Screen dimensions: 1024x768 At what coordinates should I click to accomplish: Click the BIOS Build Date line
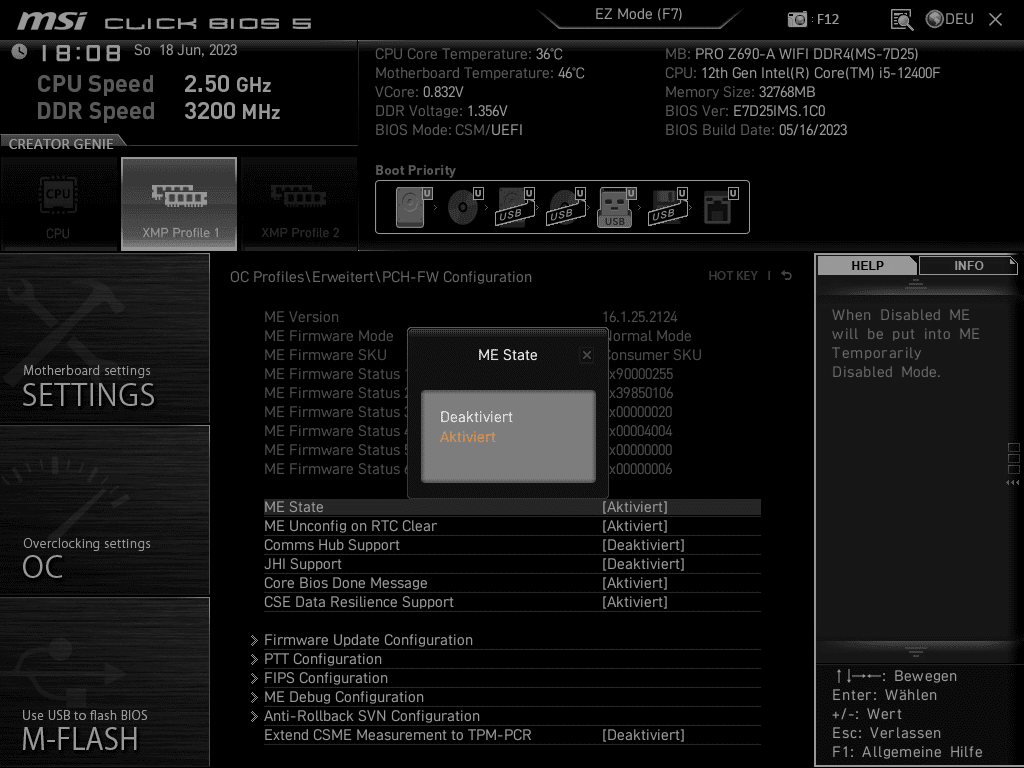tap(756, 130)
